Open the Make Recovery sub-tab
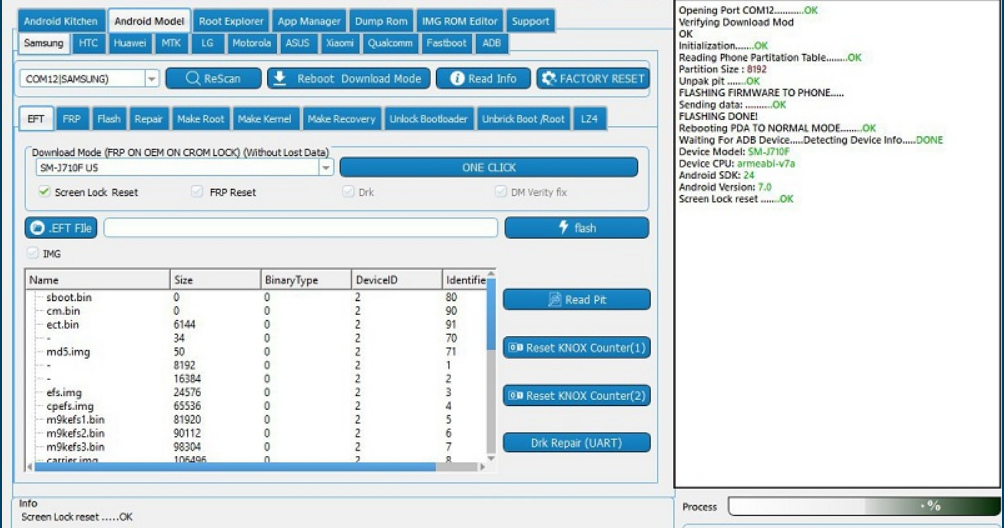This screenshot has width=1004, height=528. pos(341,118)
